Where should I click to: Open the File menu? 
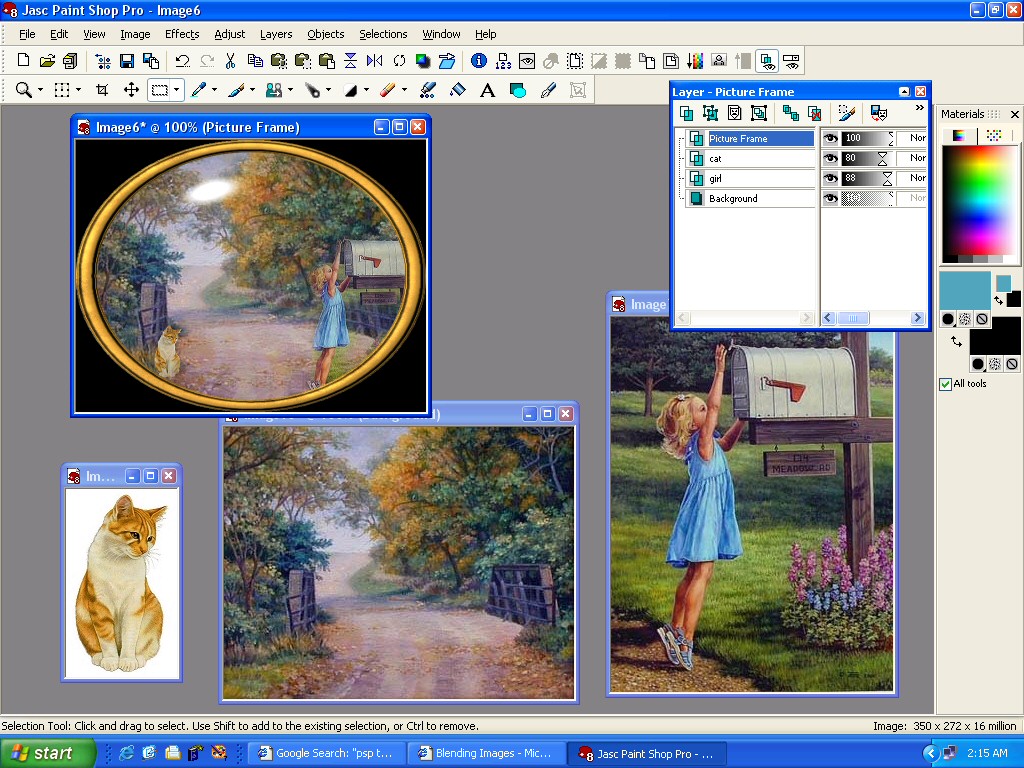(27, 34)
